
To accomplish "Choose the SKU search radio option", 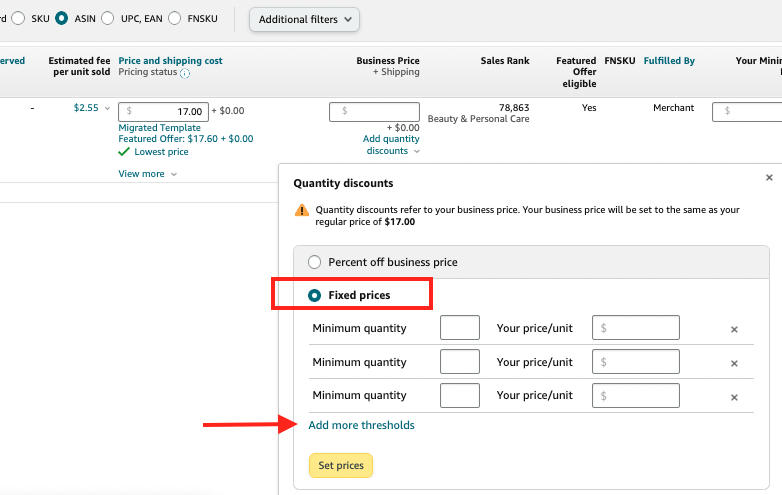I will [x=18, y=19].
